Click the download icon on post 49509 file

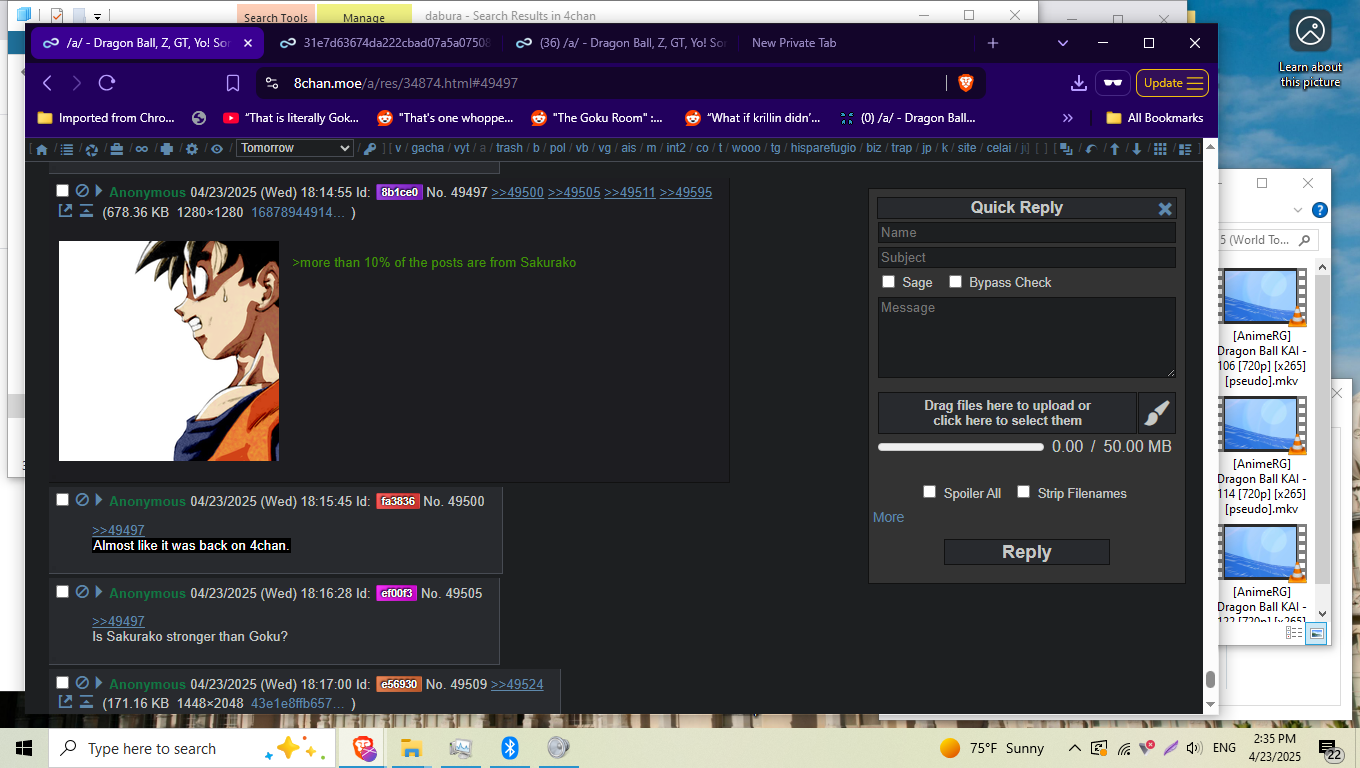[86, 703]
